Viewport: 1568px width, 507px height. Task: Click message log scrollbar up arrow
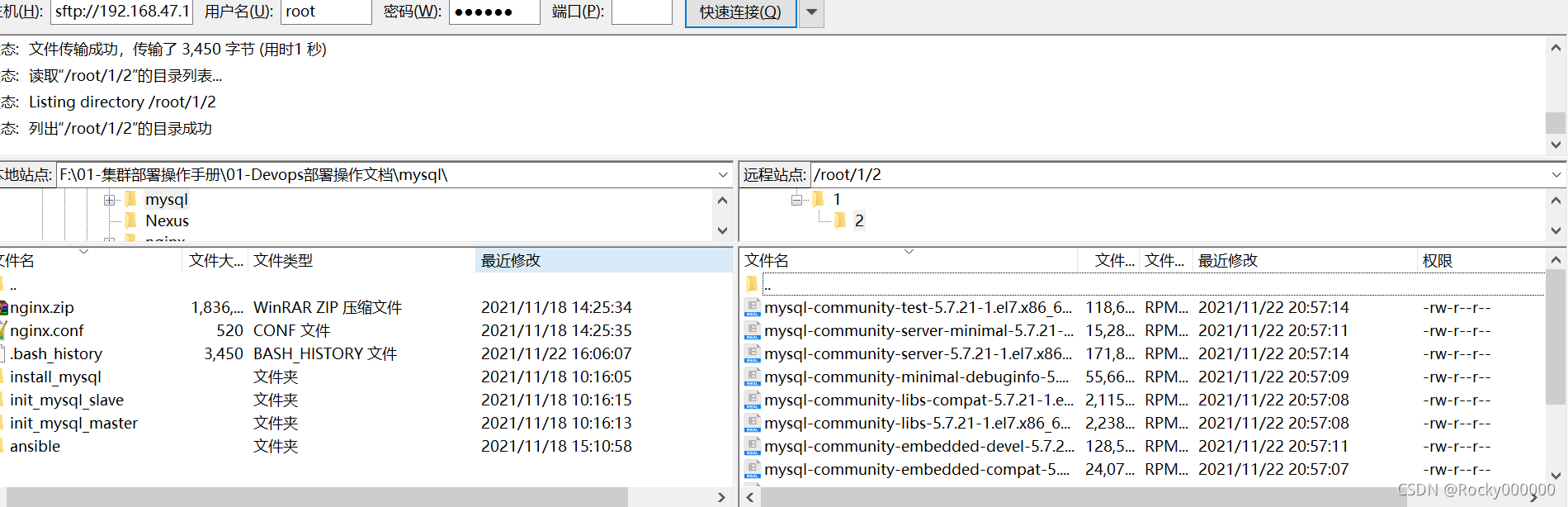pos(1556,49)
